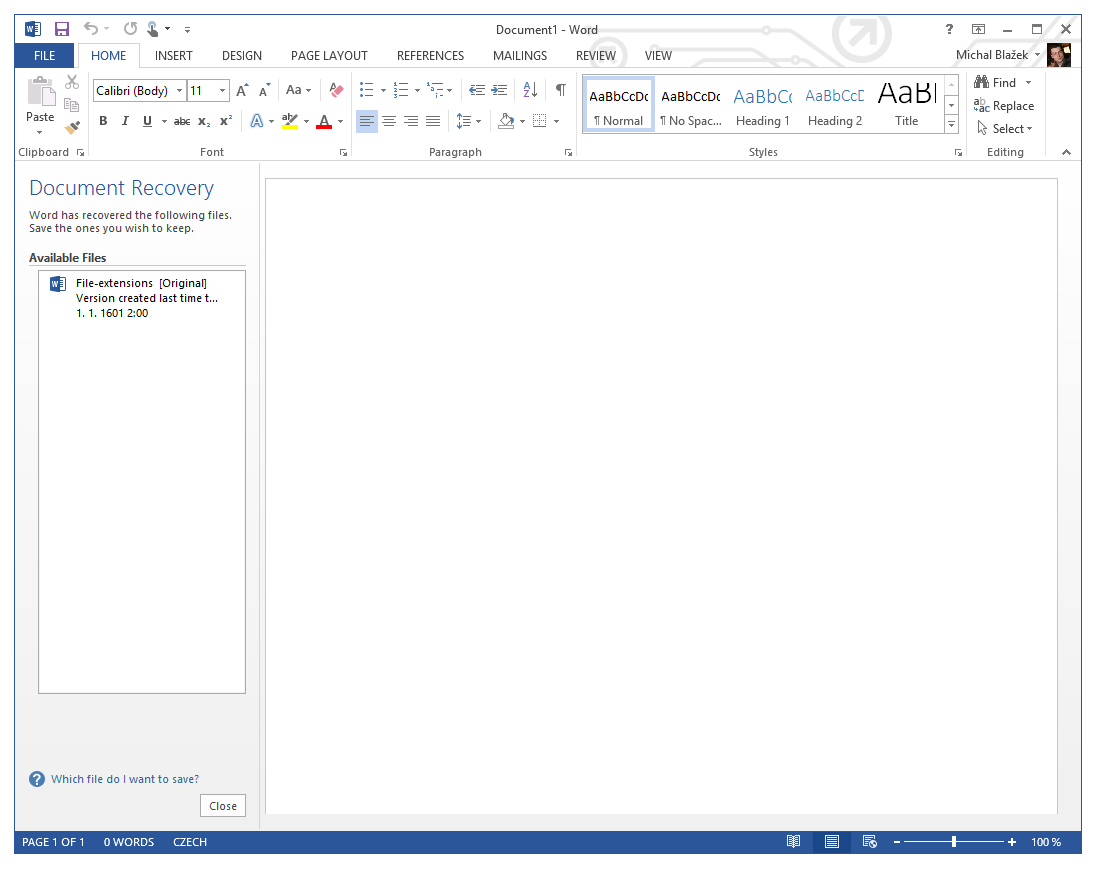The height and width of the screenshot is (872, 1100).
Task: Apply italic formatting
Action: click(x=124, y=120)
